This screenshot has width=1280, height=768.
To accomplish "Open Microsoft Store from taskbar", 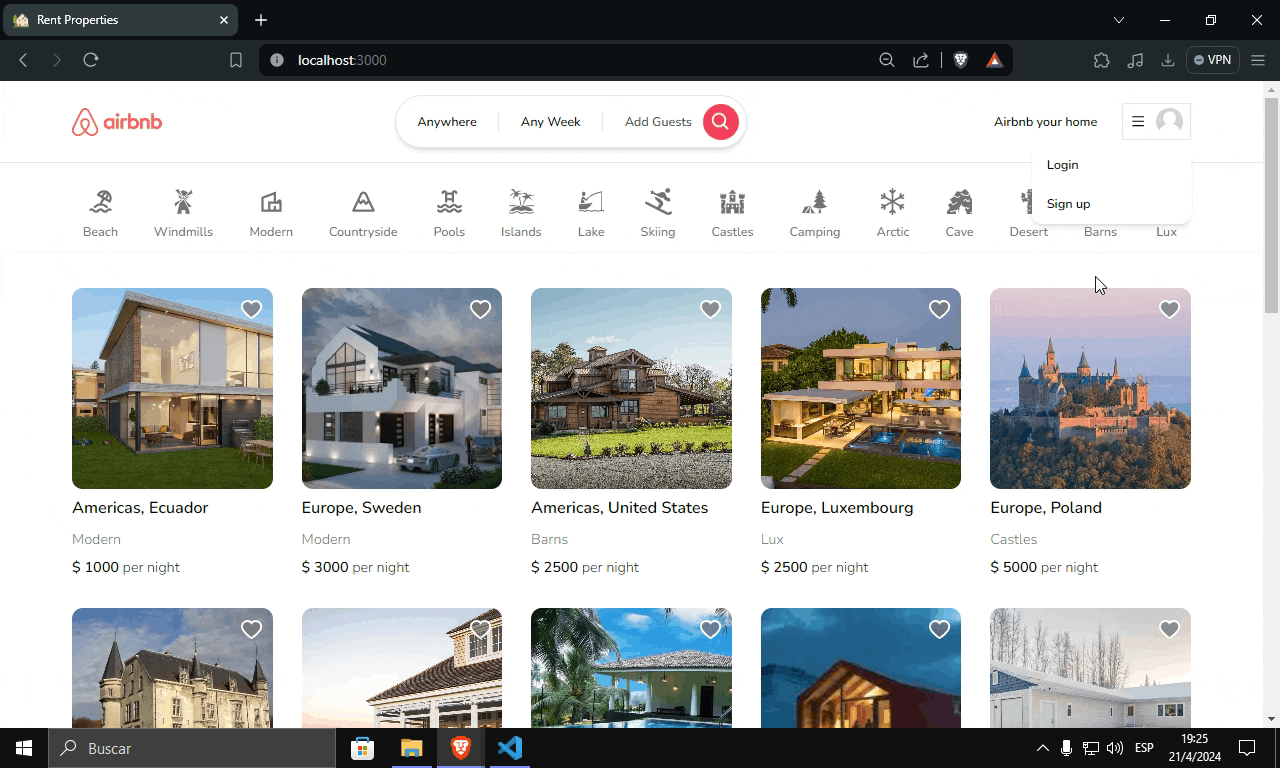I will [362, 748].
